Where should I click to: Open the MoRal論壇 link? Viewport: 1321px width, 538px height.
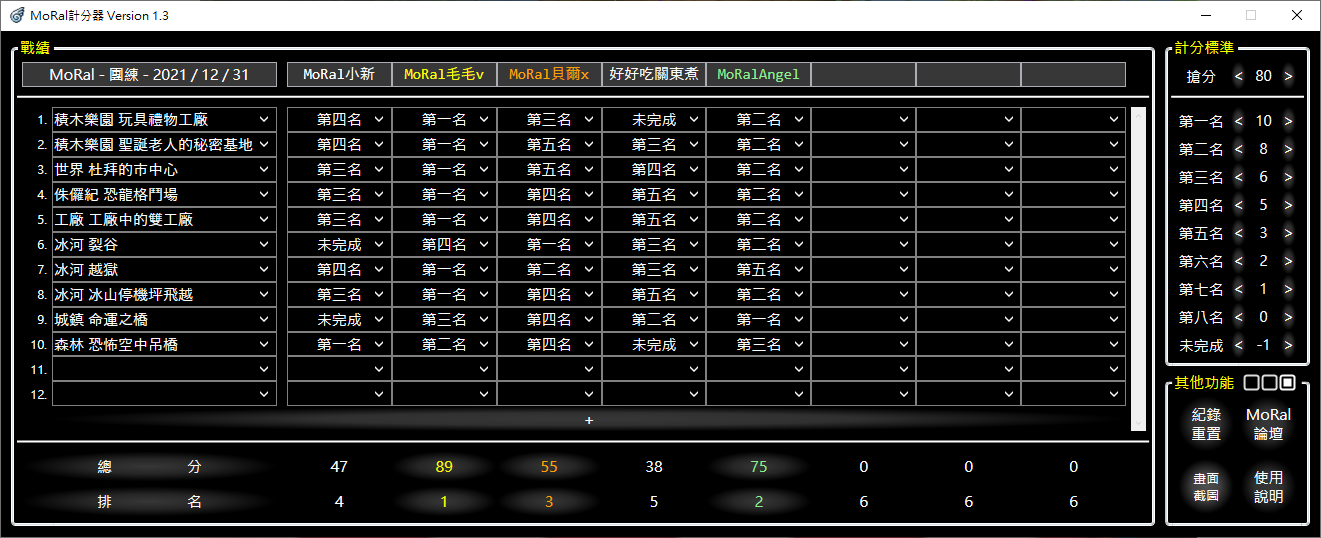pyautogui.click(x=1268, y=424)
